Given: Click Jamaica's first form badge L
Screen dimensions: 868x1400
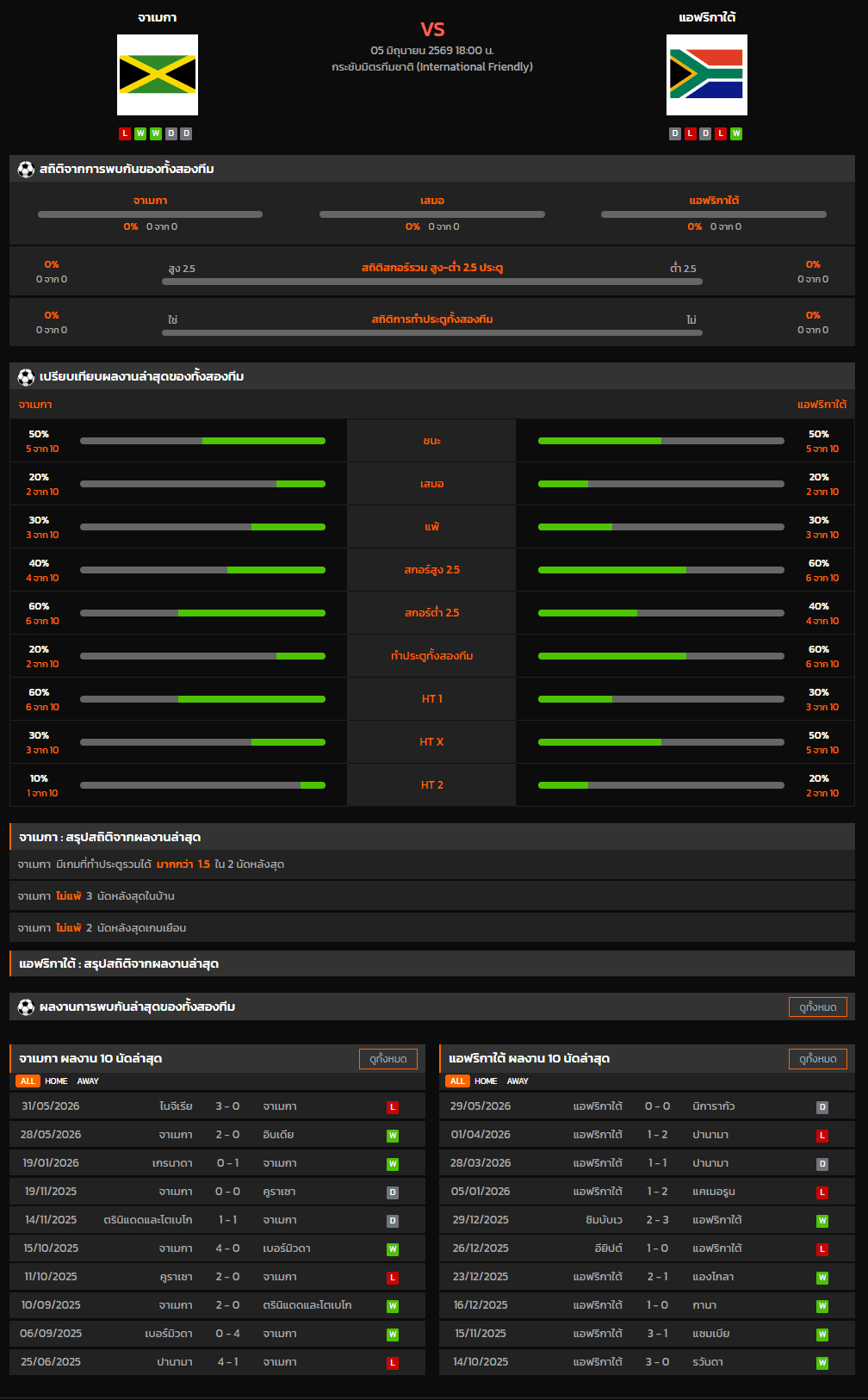Looking at the screenshot, I should pyautogui.click(x=125, y=133).
